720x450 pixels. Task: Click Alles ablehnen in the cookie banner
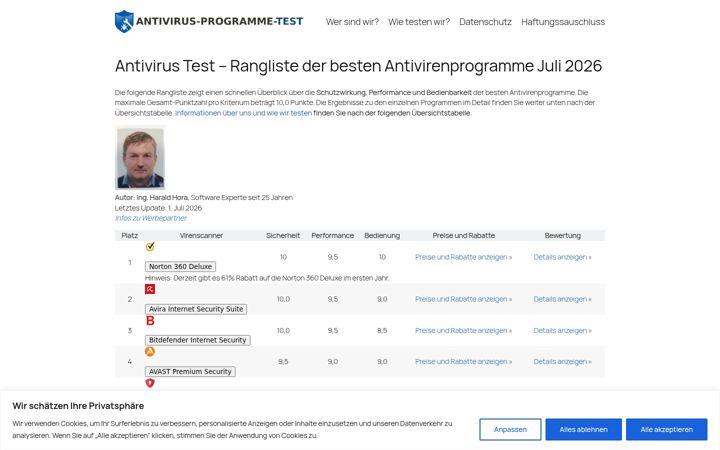584,429
